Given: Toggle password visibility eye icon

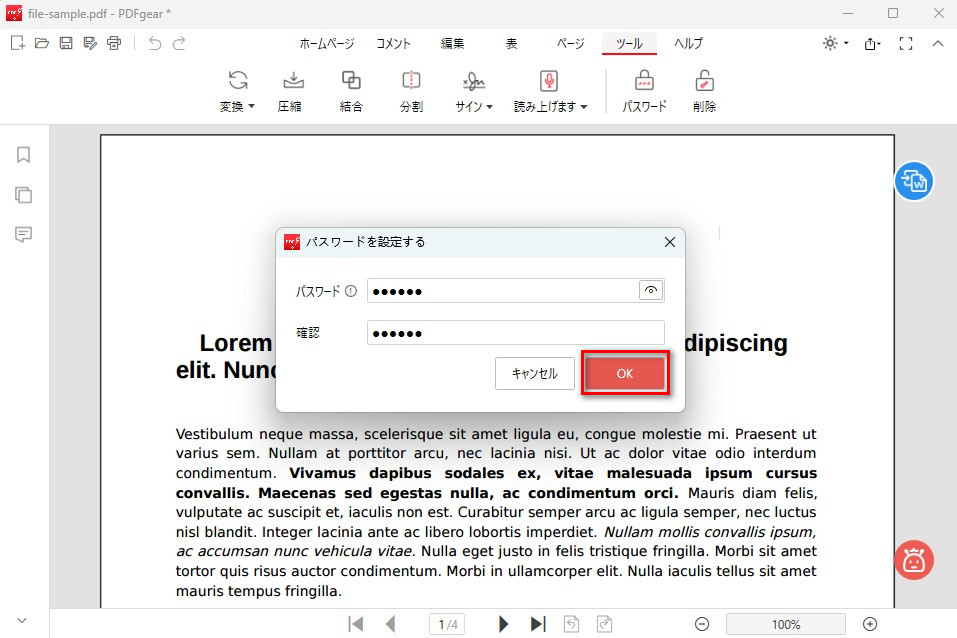Looking at the screenshot, I should (x=651, y=291).
